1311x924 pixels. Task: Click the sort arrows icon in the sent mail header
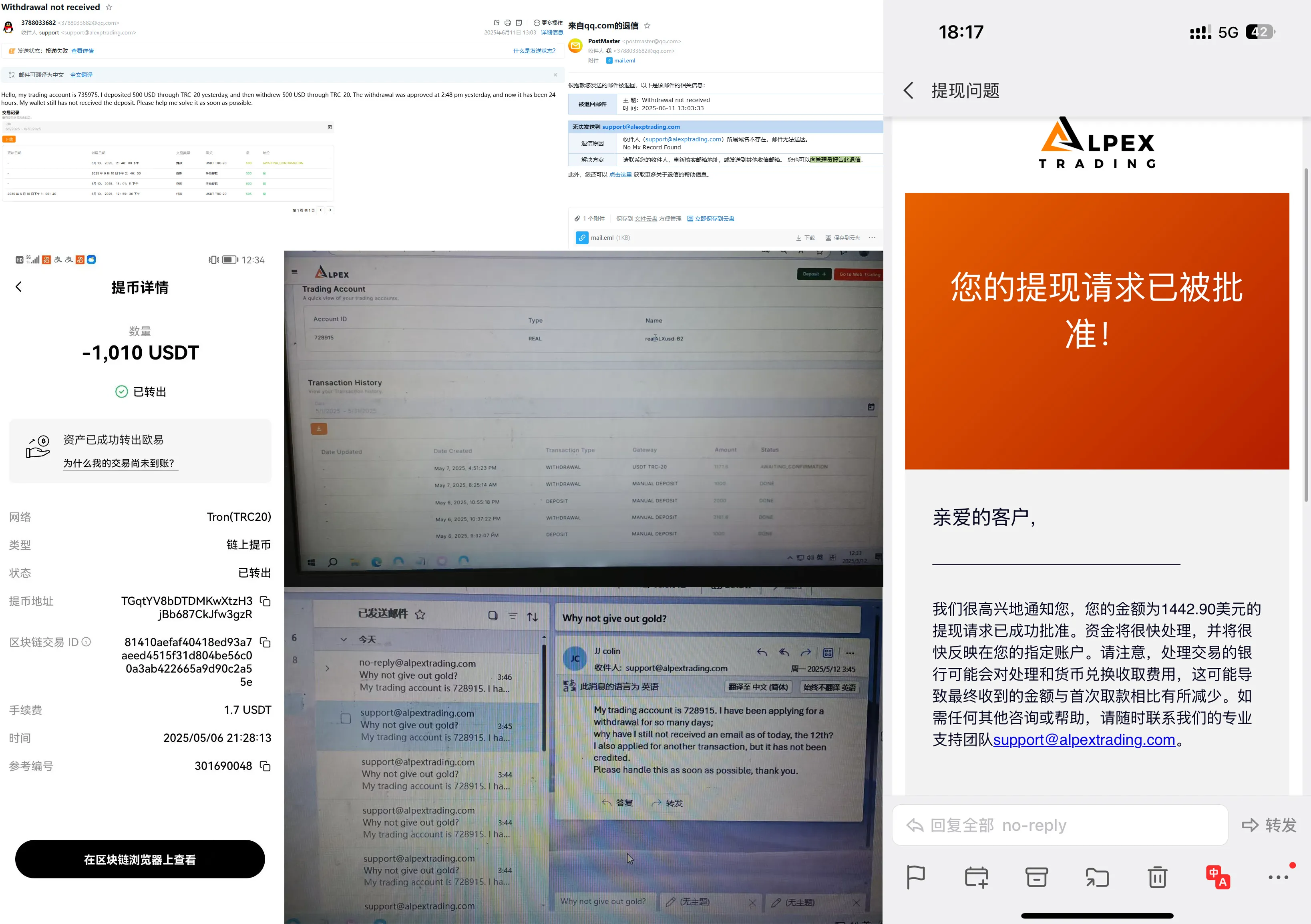[532, 617]
